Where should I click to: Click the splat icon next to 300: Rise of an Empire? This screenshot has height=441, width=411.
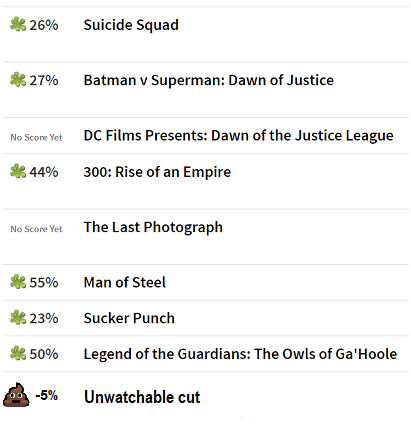18,172
